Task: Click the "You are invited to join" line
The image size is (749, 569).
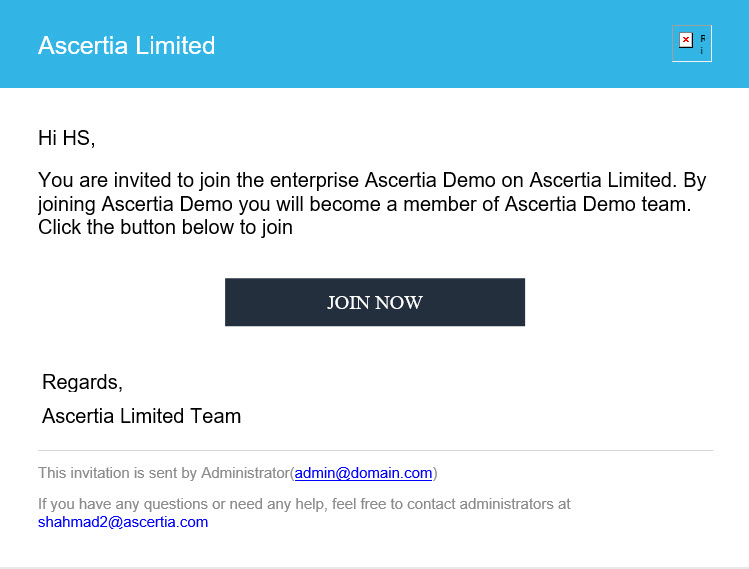Action: [x=140, y=181]
